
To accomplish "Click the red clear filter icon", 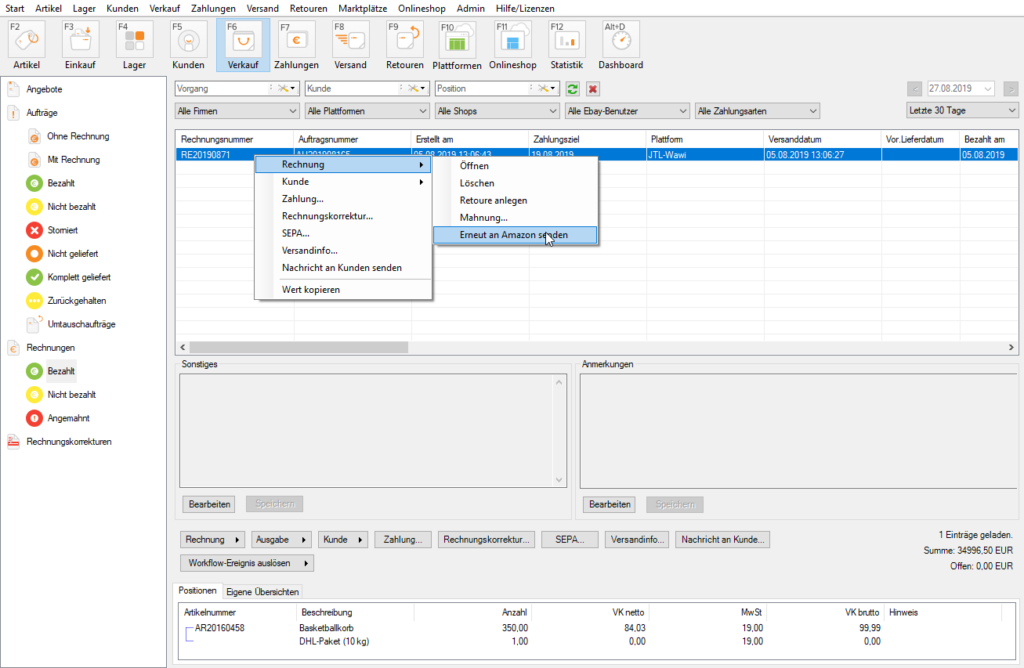I will pyautogui.click(x=593, y=89).
